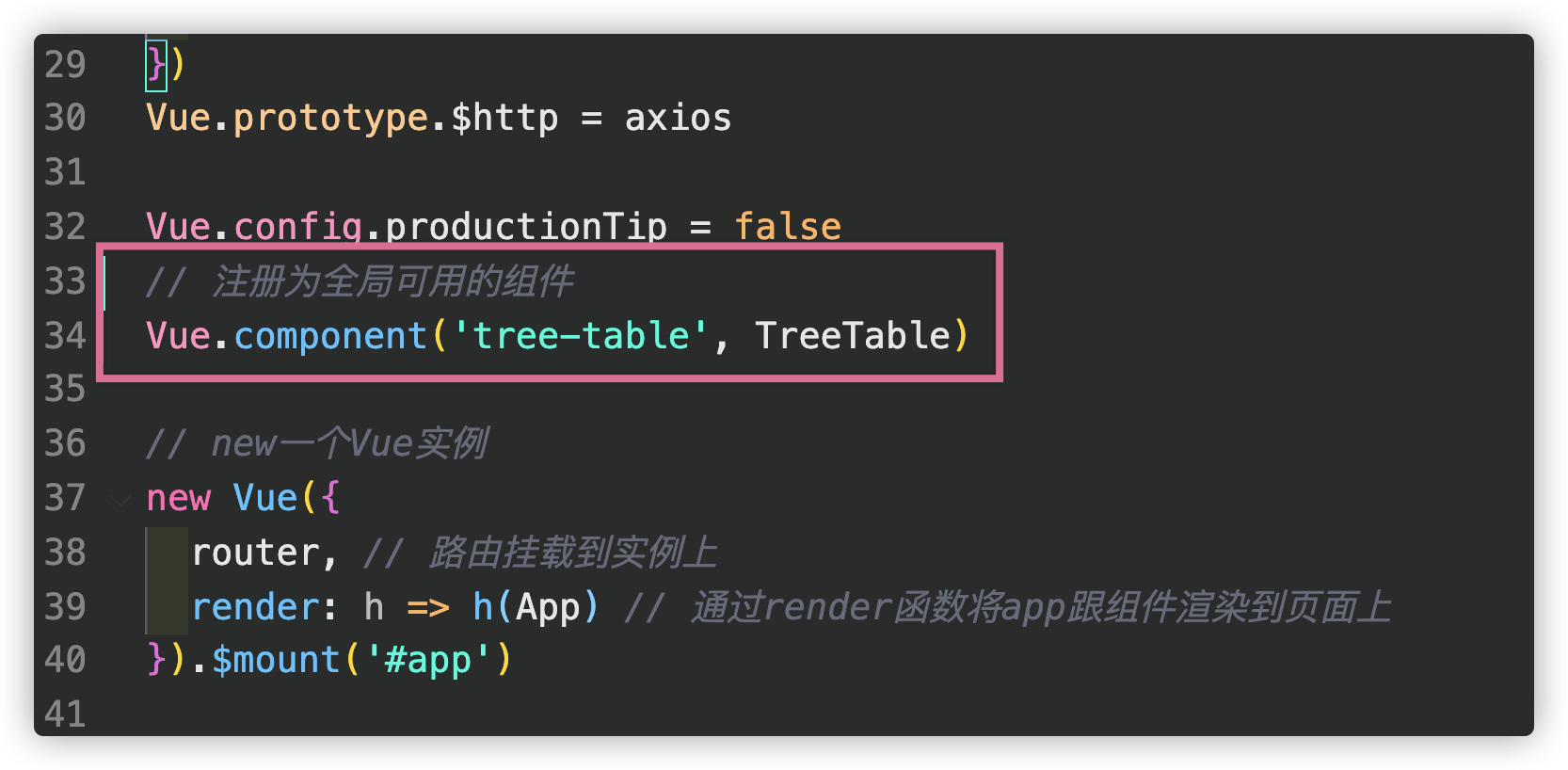Image resolution: width=1568 pixels, height=770 pixels.
Task: Click line number 41 in the gutter
Action: click(65, 714)
